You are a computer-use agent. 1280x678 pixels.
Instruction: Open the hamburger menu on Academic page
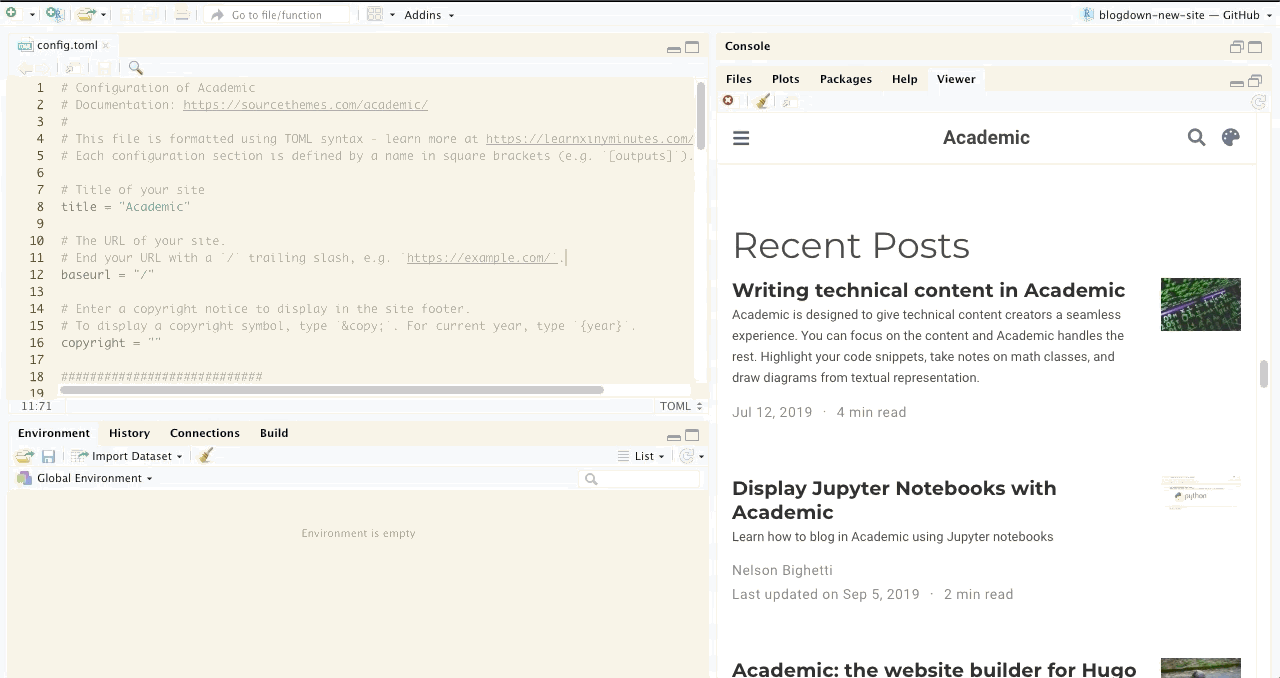(x=741, y=138)
